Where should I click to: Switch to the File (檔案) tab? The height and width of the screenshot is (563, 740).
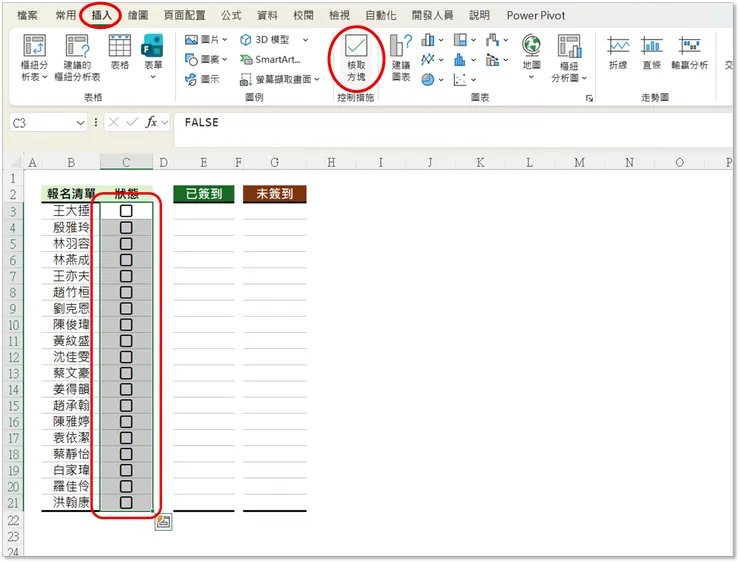pyautogui.click(x=27, y=15)
